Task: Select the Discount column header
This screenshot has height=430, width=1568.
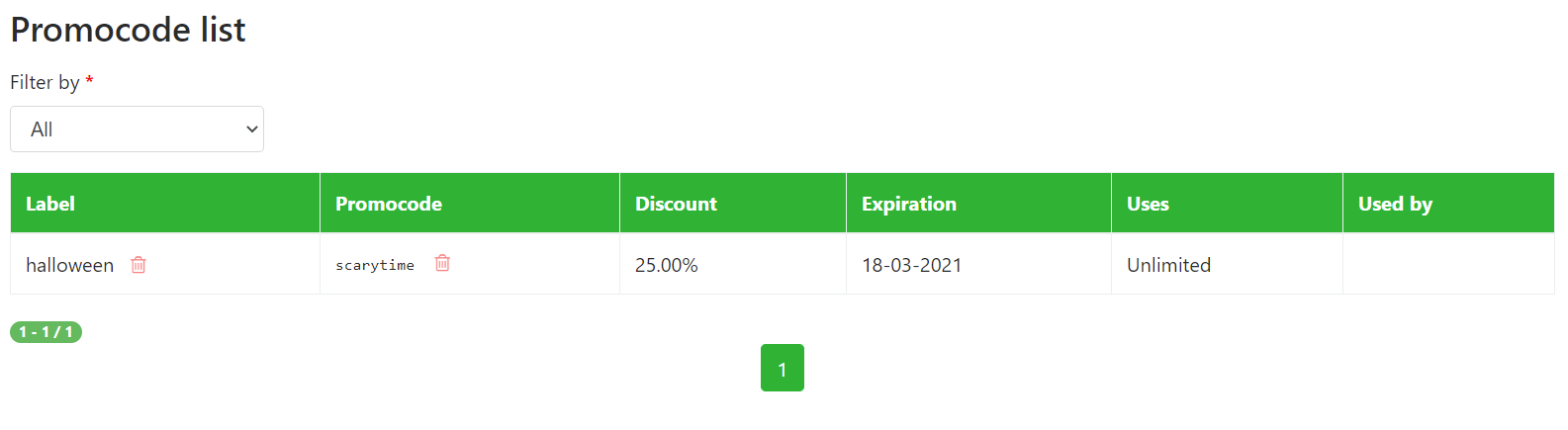Action: (x=676, y=204)
